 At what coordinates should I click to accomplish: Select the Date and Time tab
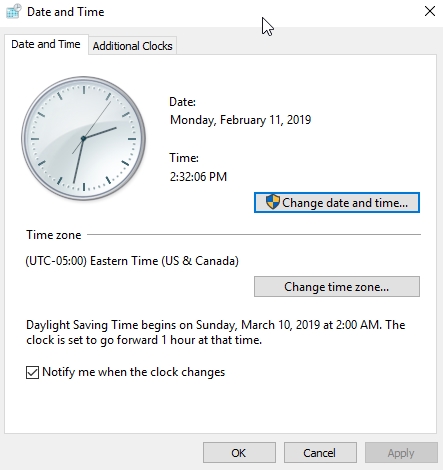pyautogui.click(x=46, y=44)
